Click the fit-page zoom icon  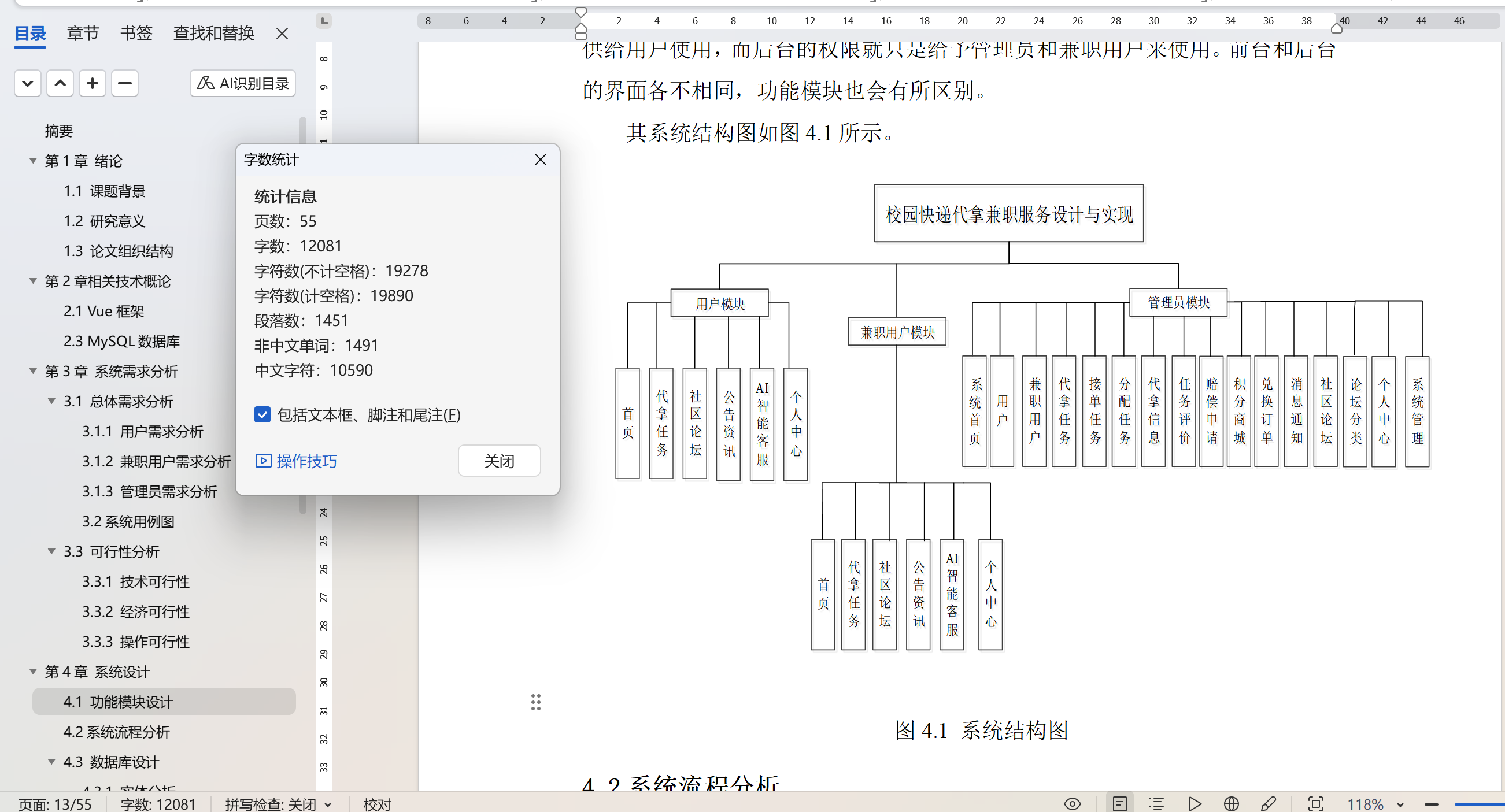[1316, 804]
